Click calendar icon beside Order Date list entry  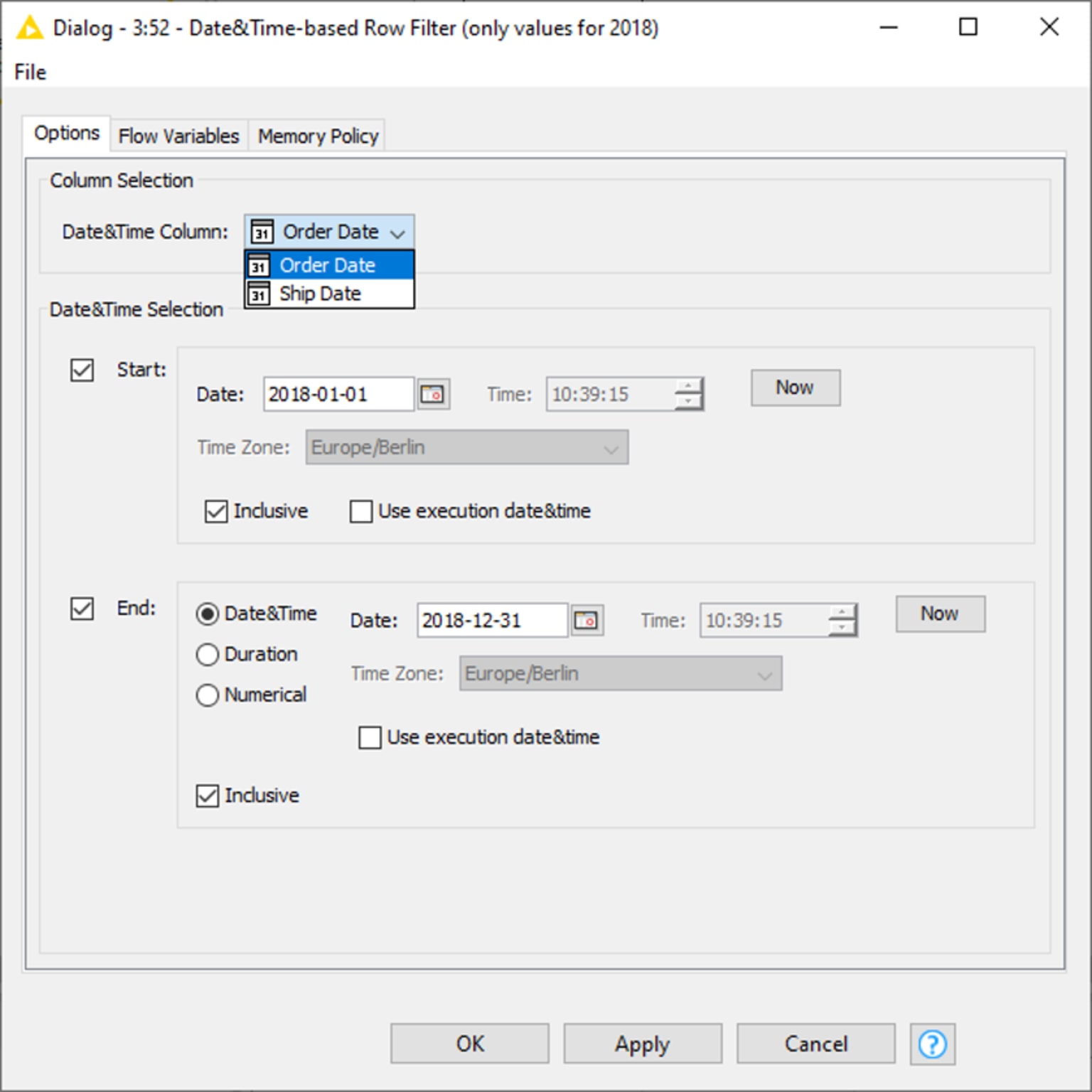point(259,265)
